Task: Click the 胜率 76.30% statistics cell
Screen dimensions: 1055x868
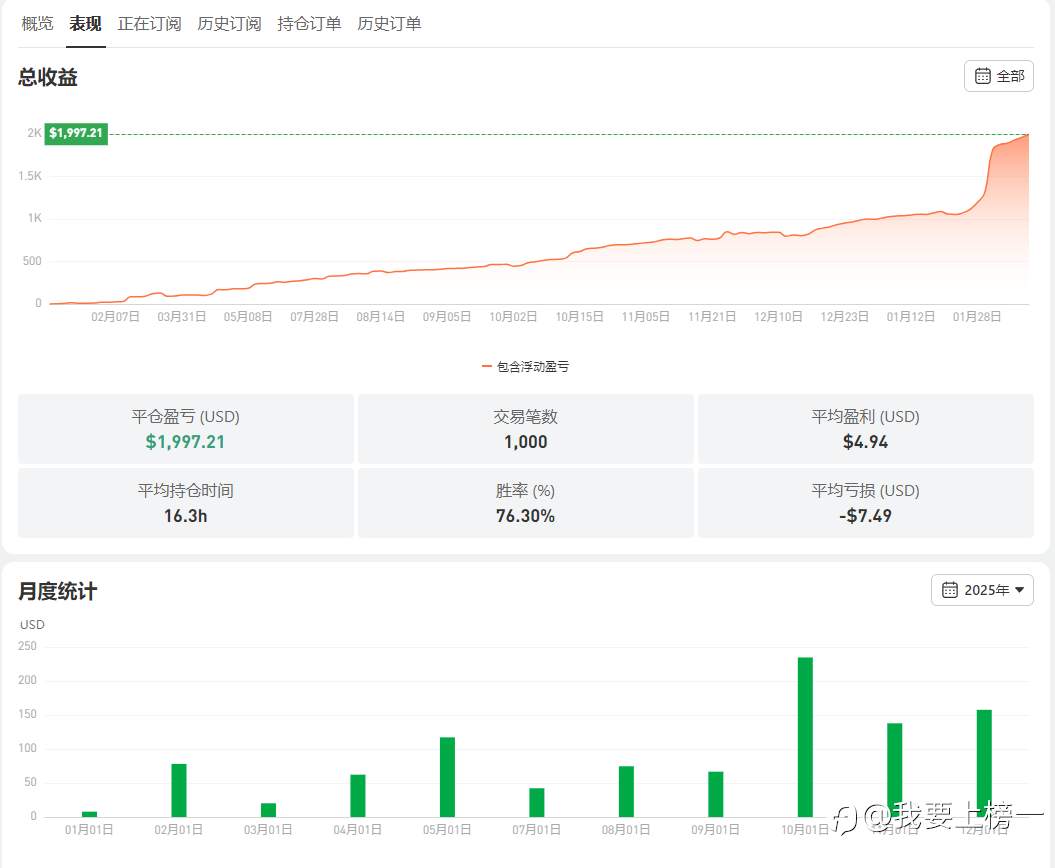Action: [525, 503]
